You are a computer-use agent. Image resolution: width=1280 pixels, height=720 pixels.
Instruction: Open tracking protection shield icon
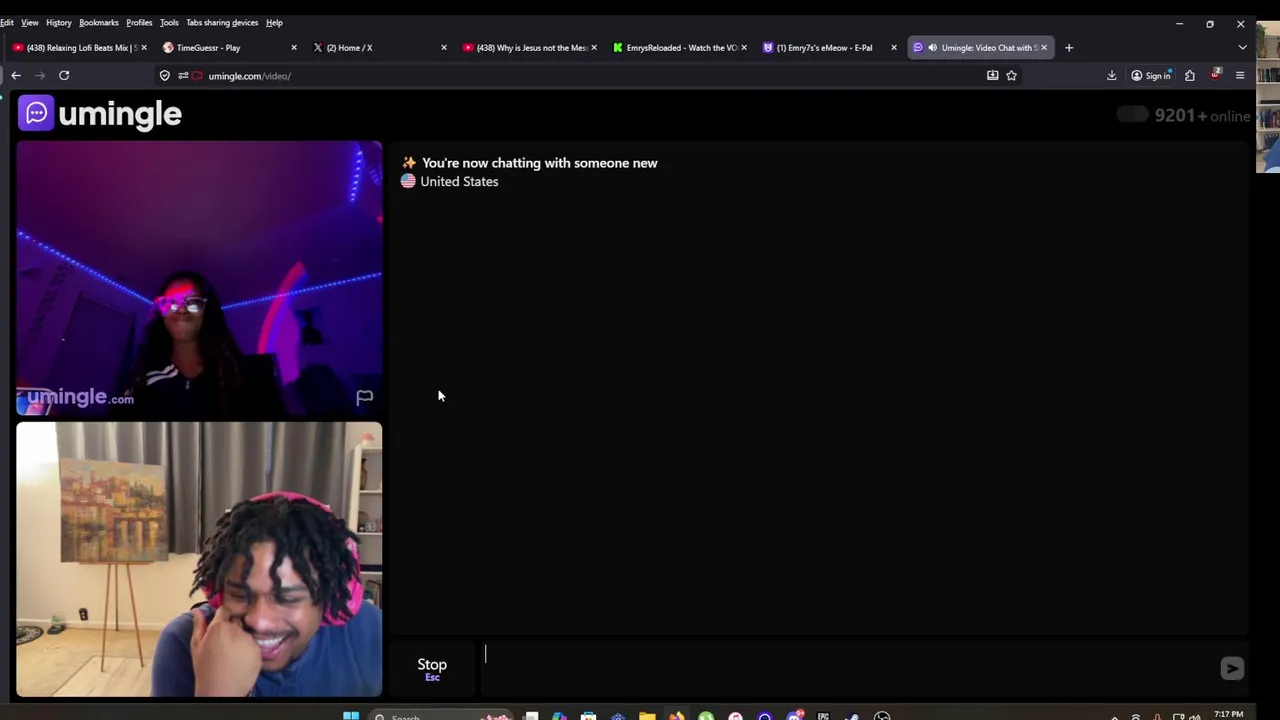pyautogui.click(x=165, y=76)
